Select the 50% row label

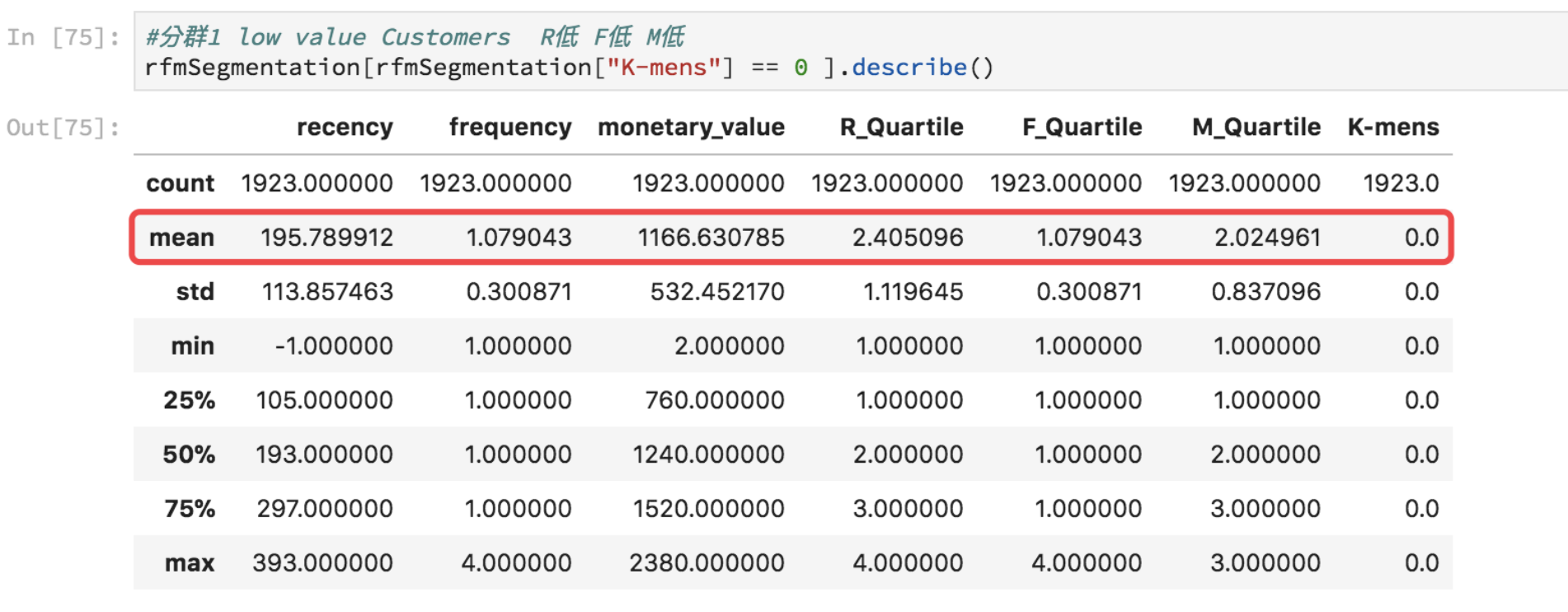pyautogui.click(x=189, y=454)
